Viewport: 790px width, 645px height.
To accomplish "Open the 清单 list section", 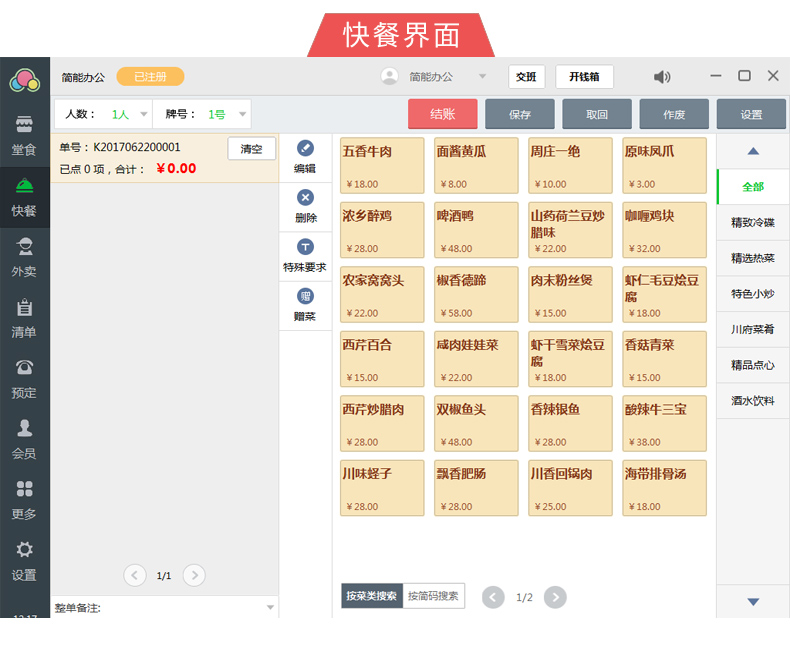I will pyautogui.click(x=24, y=318).
